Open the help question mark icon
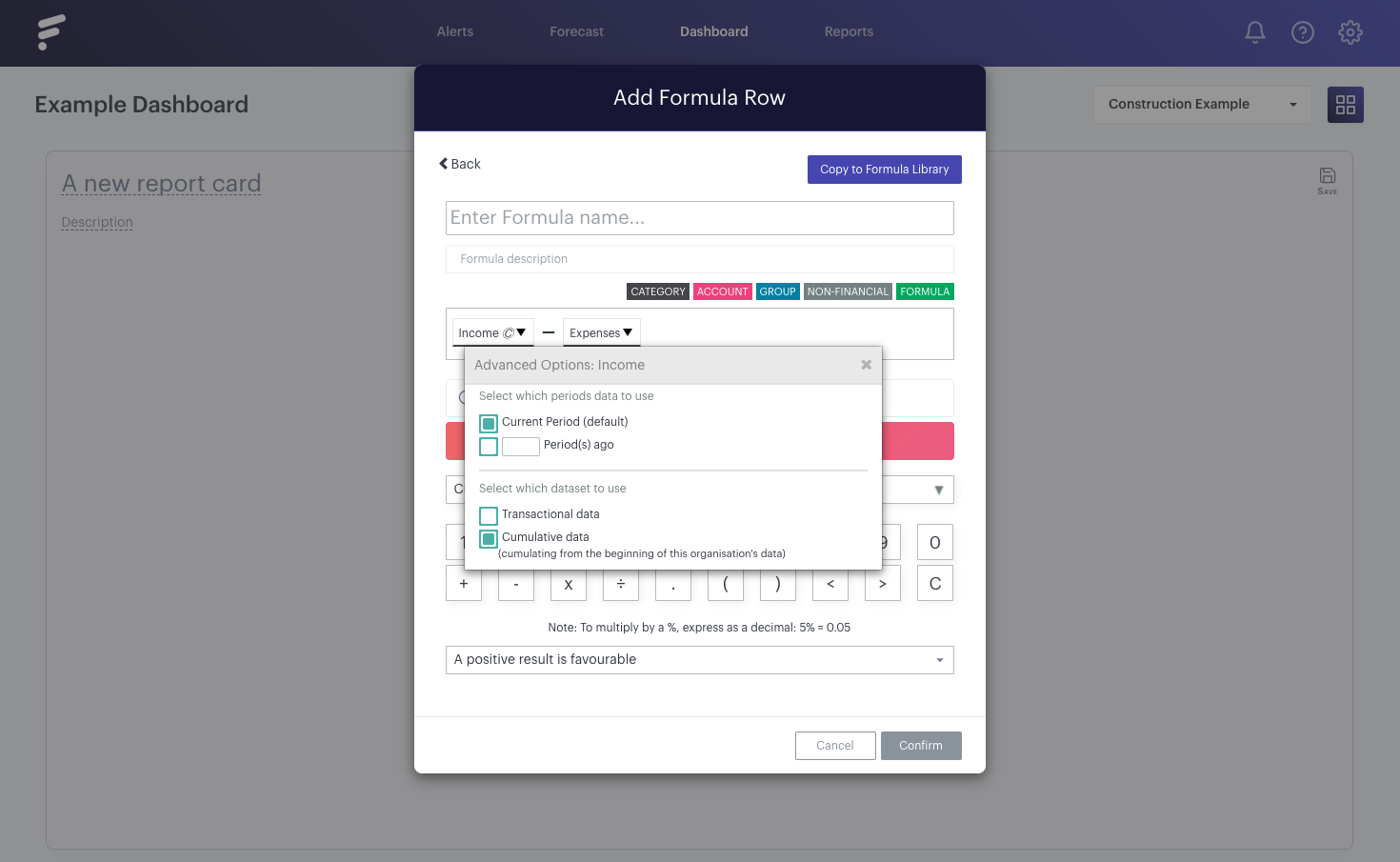The height and width of the screenshot is (862, 1400). click(x=1303, y=32)
